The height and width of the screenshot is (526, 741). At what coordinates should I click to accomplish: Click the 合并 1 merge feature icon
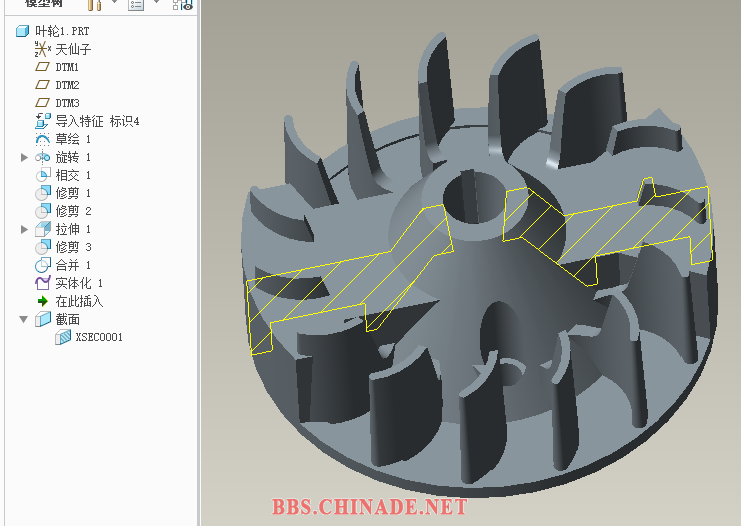tap(42, 265)
